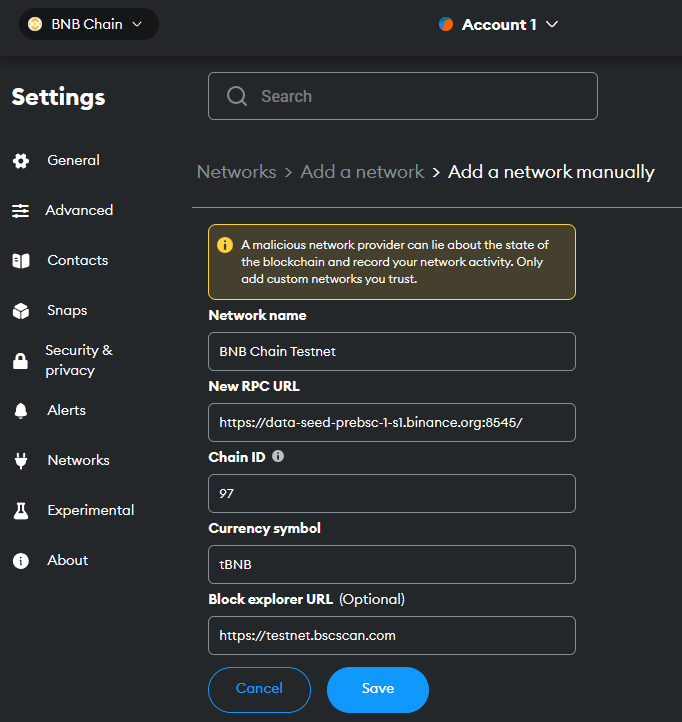Click the Chain ID info icon
This screenshot has height=722, width=682.
(x=278, y=456)
